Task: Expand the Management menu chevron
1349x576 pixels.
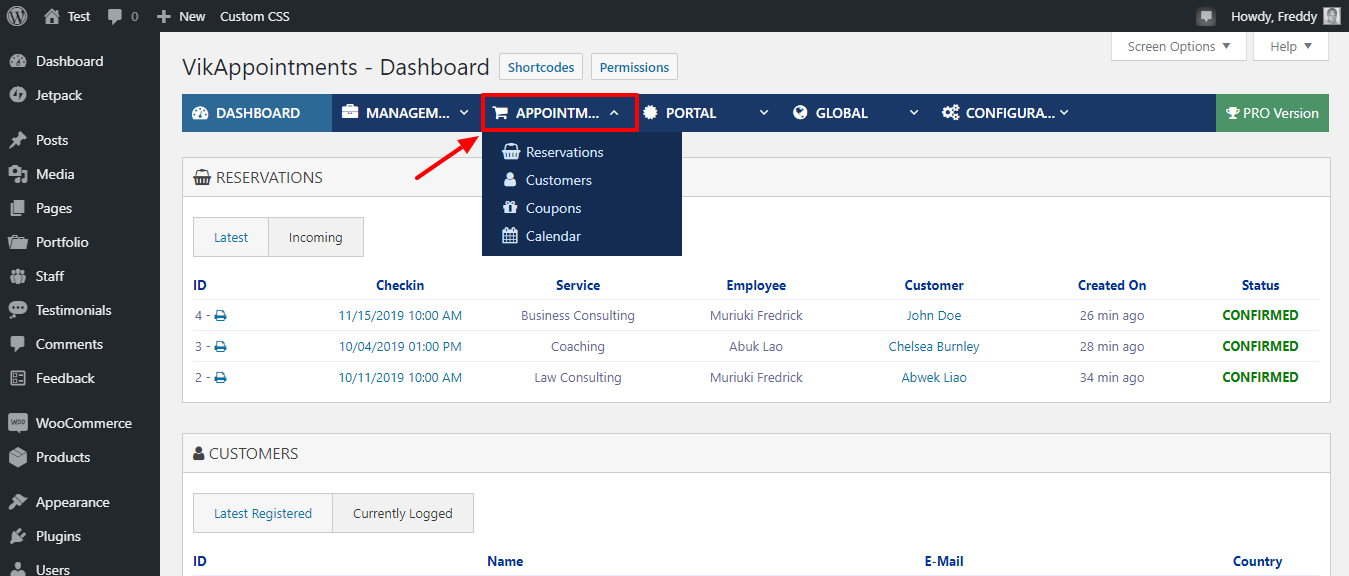Action: 464,113
